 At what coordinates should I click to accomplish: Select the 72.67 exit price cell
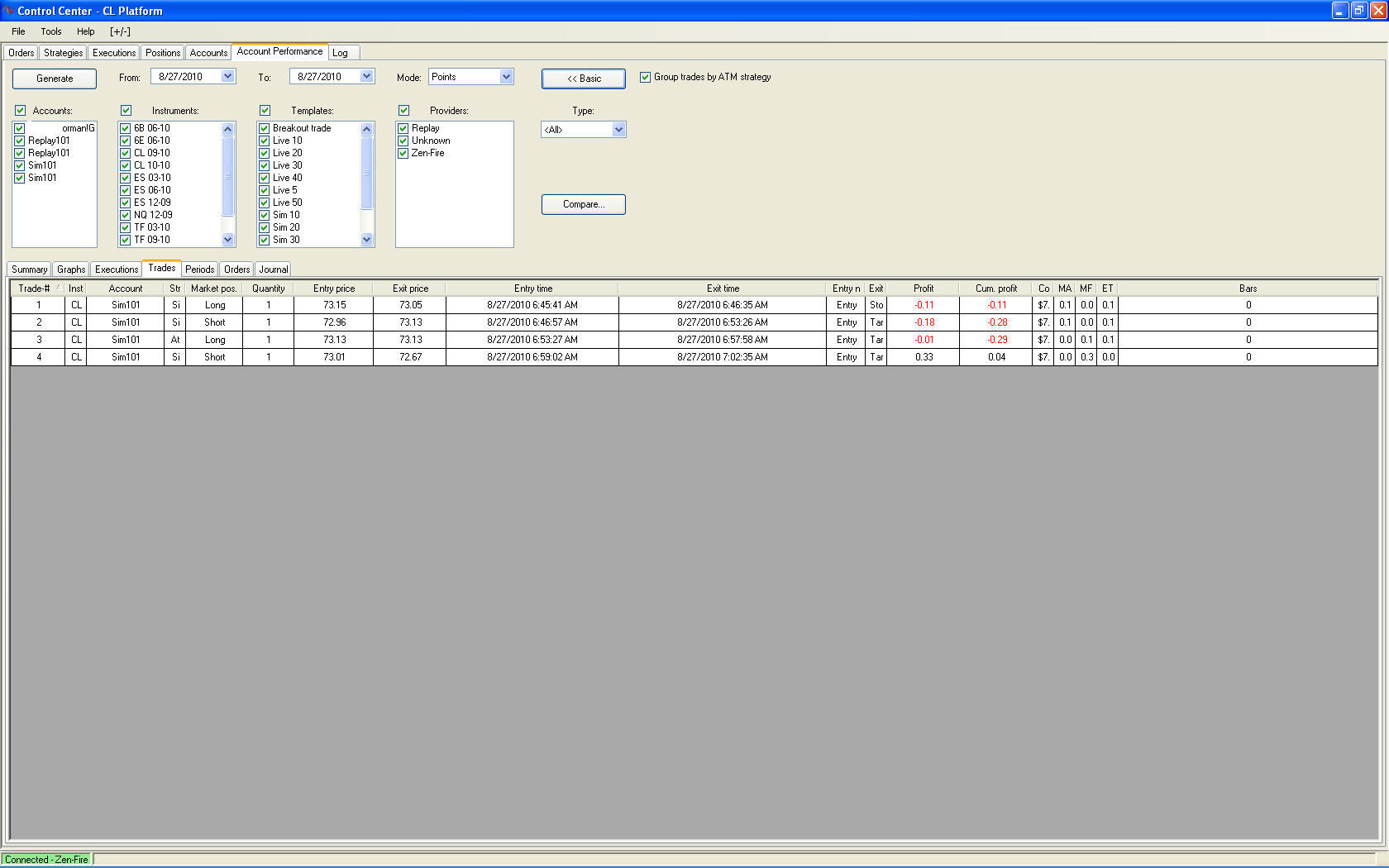pos(410,357)
